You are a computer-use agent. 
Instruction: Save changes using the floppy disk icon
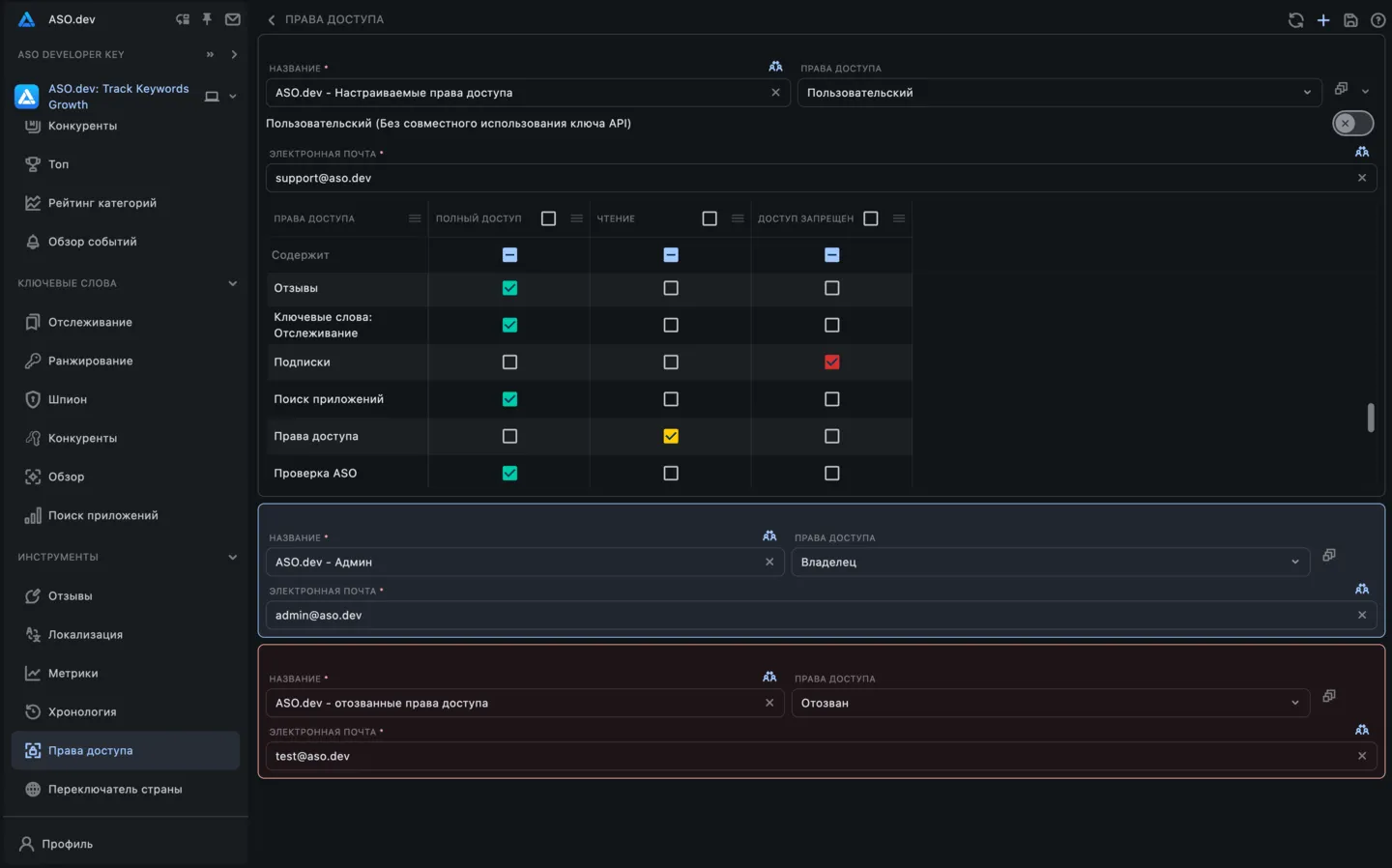[x=1350, y=19]
